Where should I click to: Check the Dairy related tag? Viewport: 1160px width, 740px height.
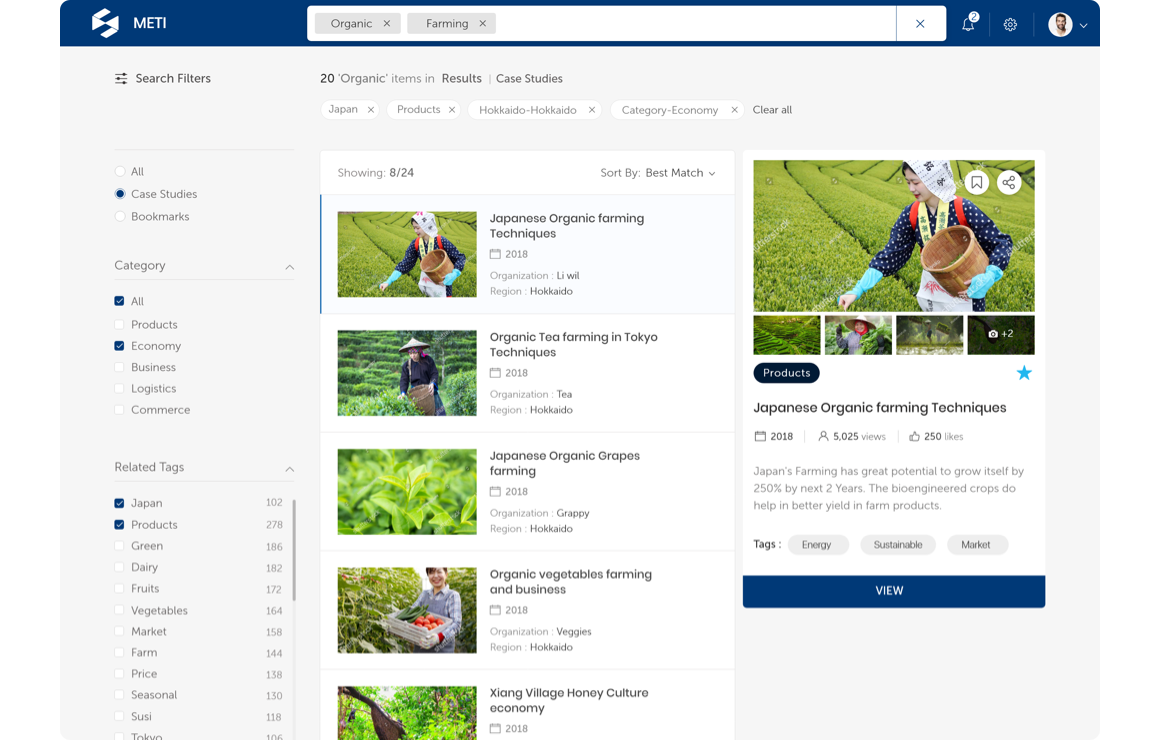pyautogui.click(x=119, y=567)
